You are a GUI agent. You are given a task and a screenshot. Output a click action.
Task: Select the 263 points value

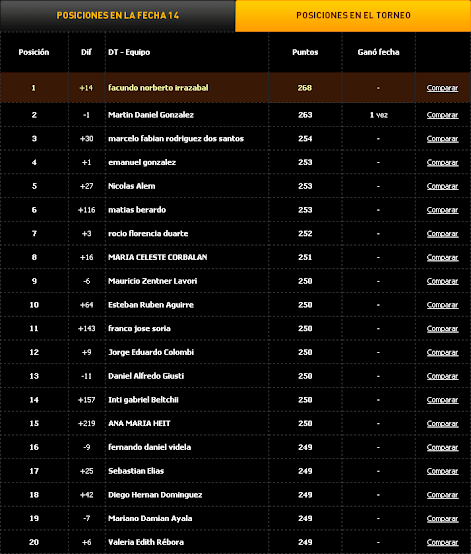point(305,115)
